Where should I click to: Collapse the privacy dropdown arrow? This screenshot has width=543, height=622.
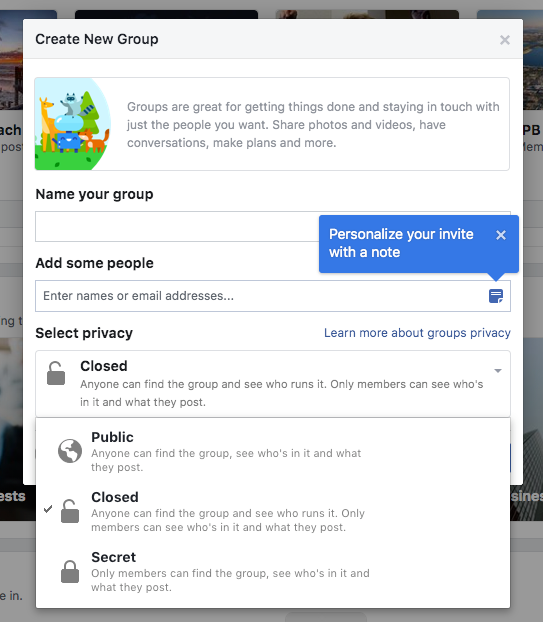(x=498, y=371)
